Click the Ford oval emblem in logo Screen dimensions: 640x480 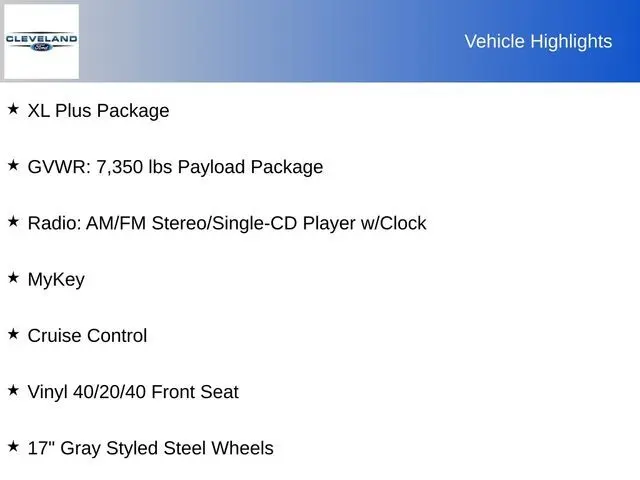(x=41, y=46)
